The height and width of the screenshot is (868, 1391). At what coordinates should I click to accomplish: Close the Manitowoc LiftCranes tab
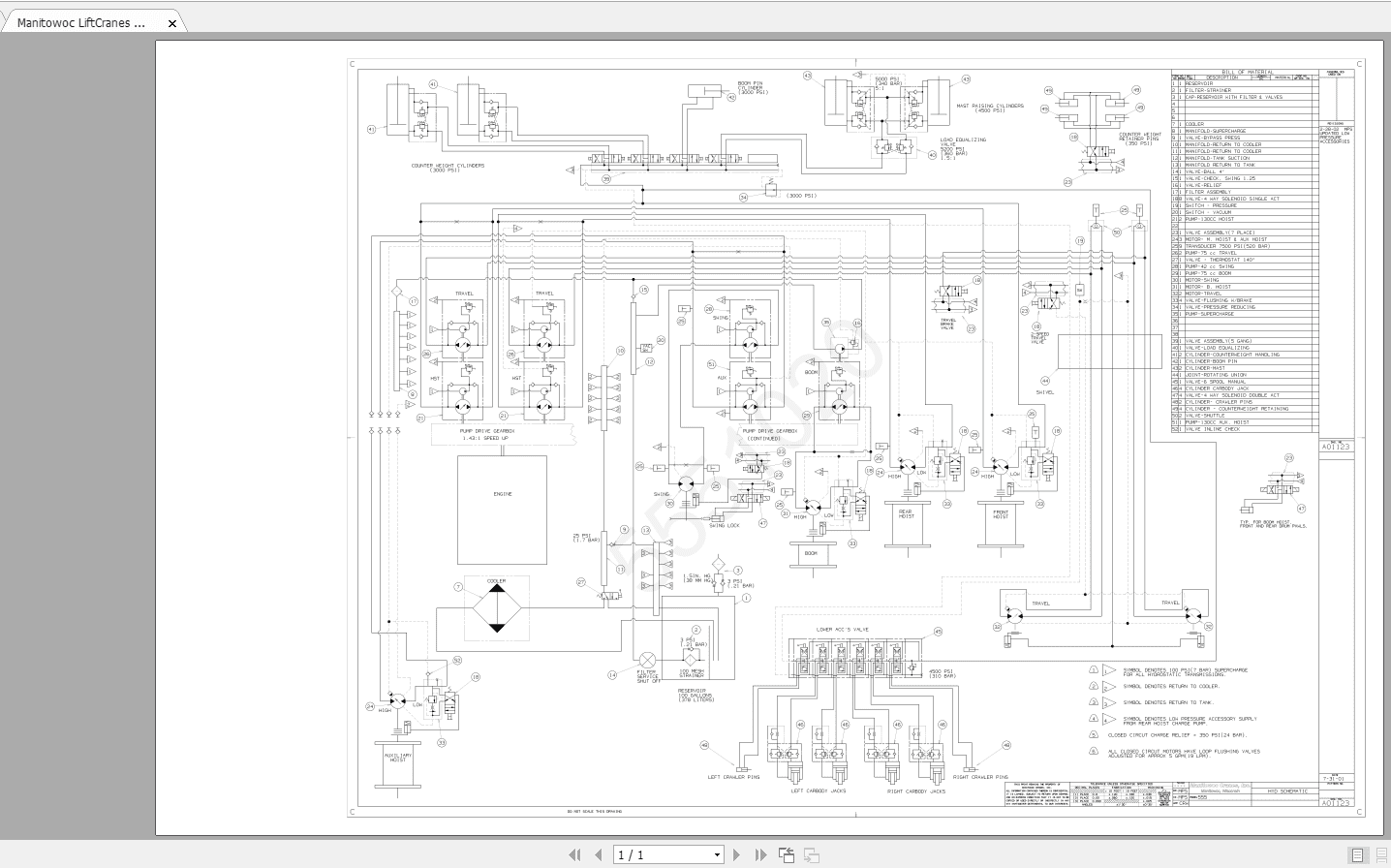tap(171, 23)
